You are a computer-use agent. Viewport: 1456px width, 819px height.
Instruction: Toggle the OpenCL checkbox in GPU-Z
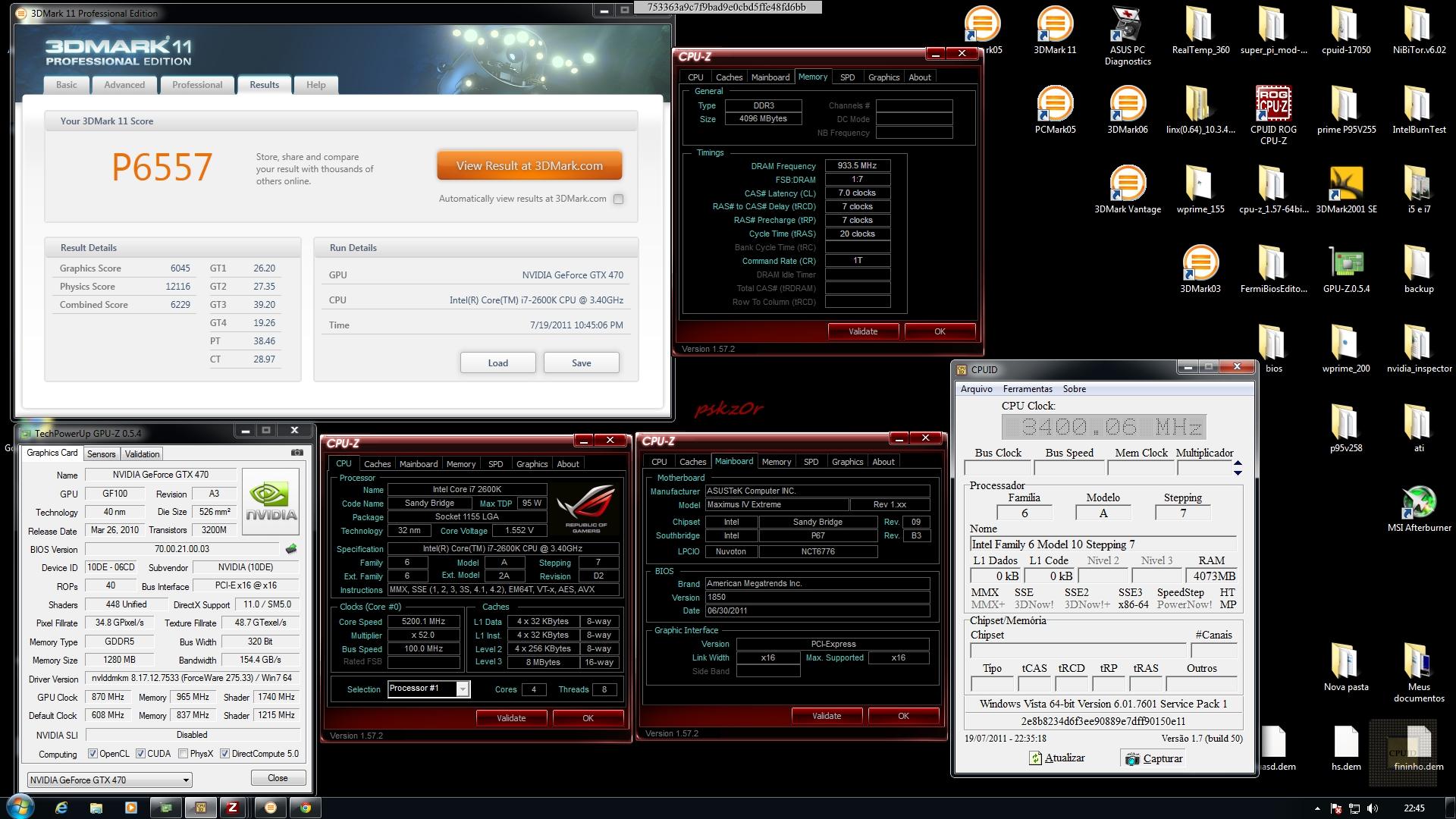93,754
